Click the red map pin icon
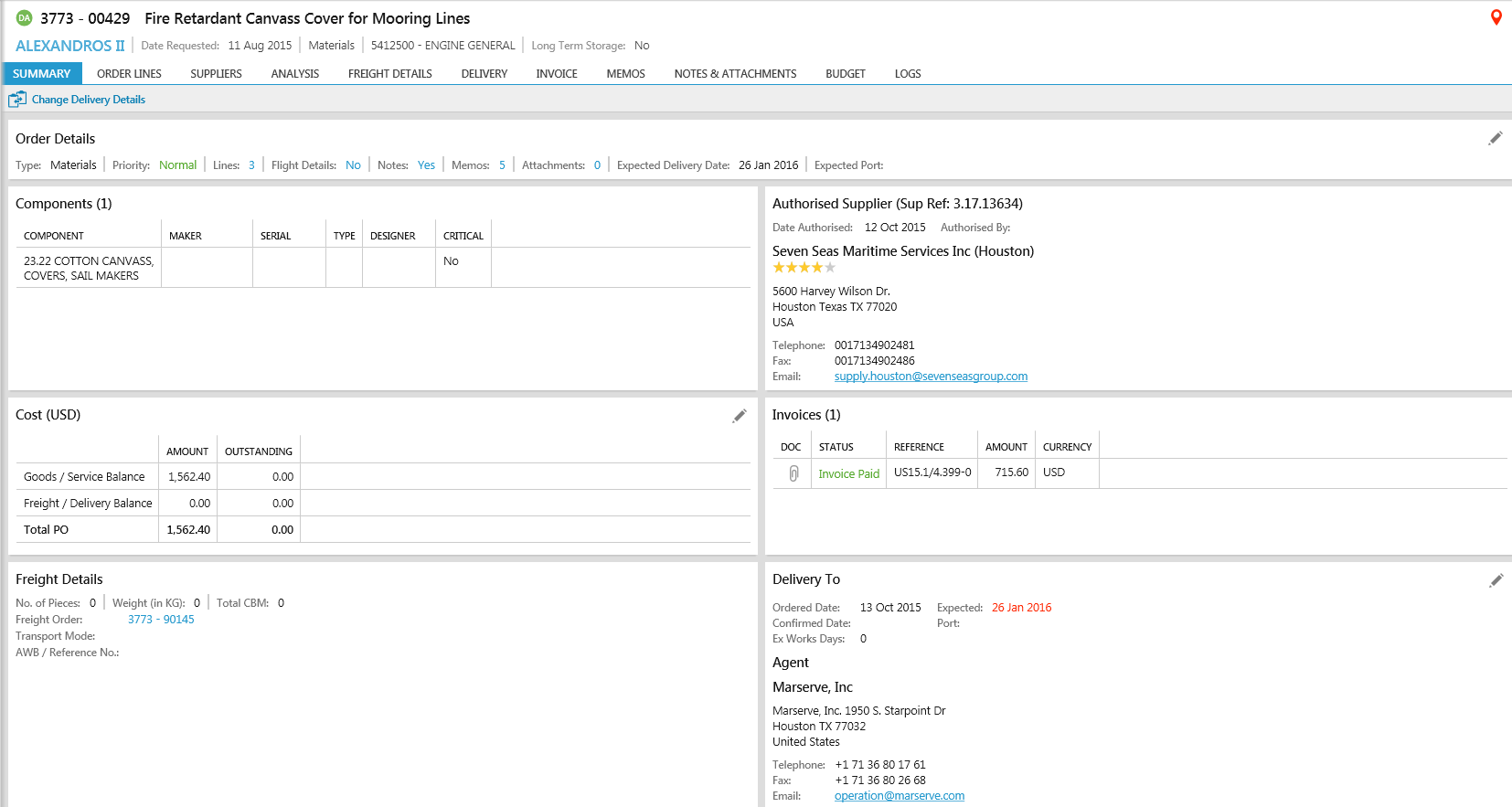 (1496, 17)
